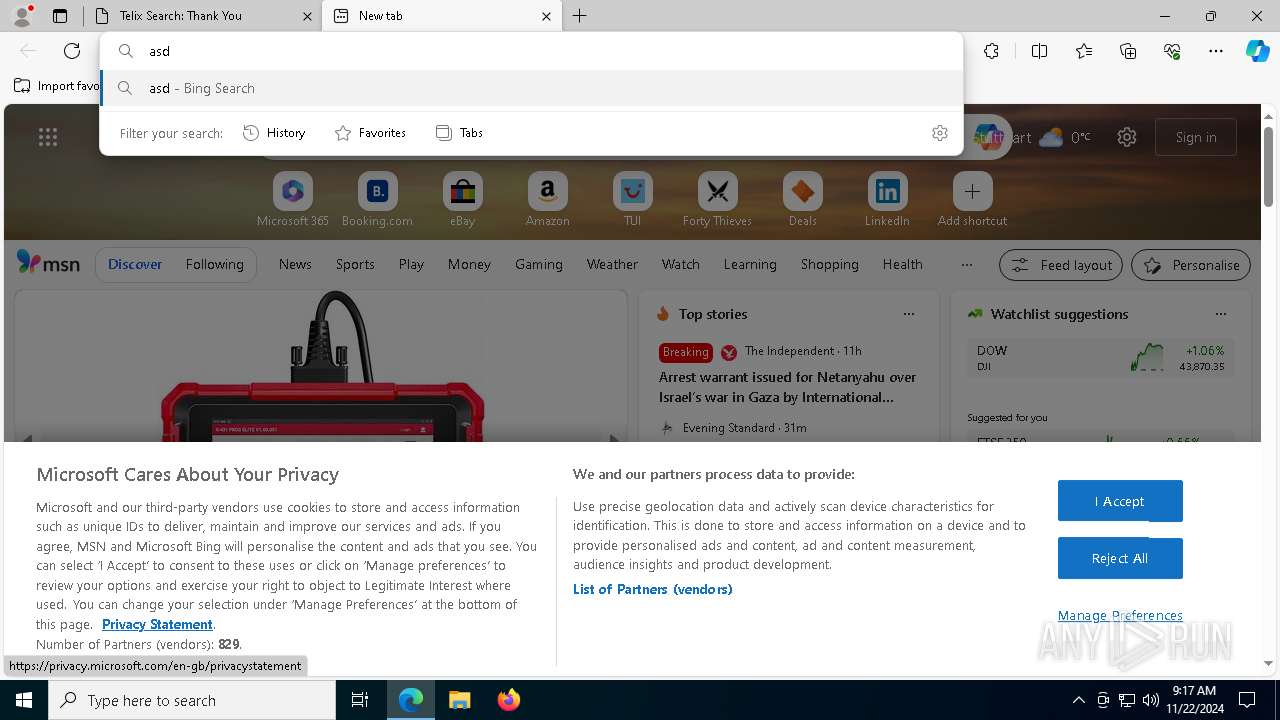Open a new tab with plus icon
This screenshot has height=720, width=1280.
[580, 16]
